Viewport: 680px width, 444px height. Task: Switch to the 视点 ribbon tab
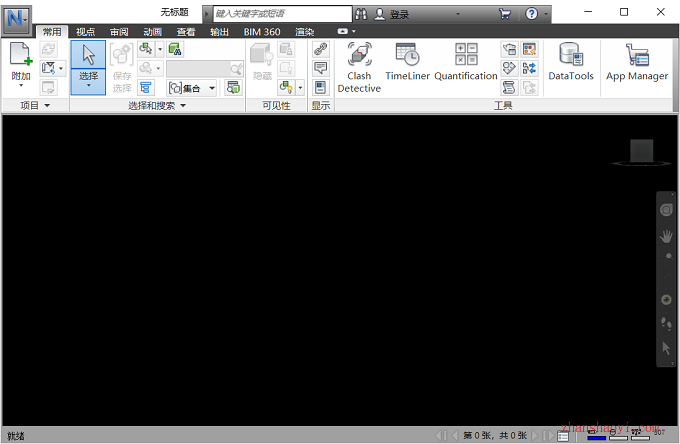[85, 32]
